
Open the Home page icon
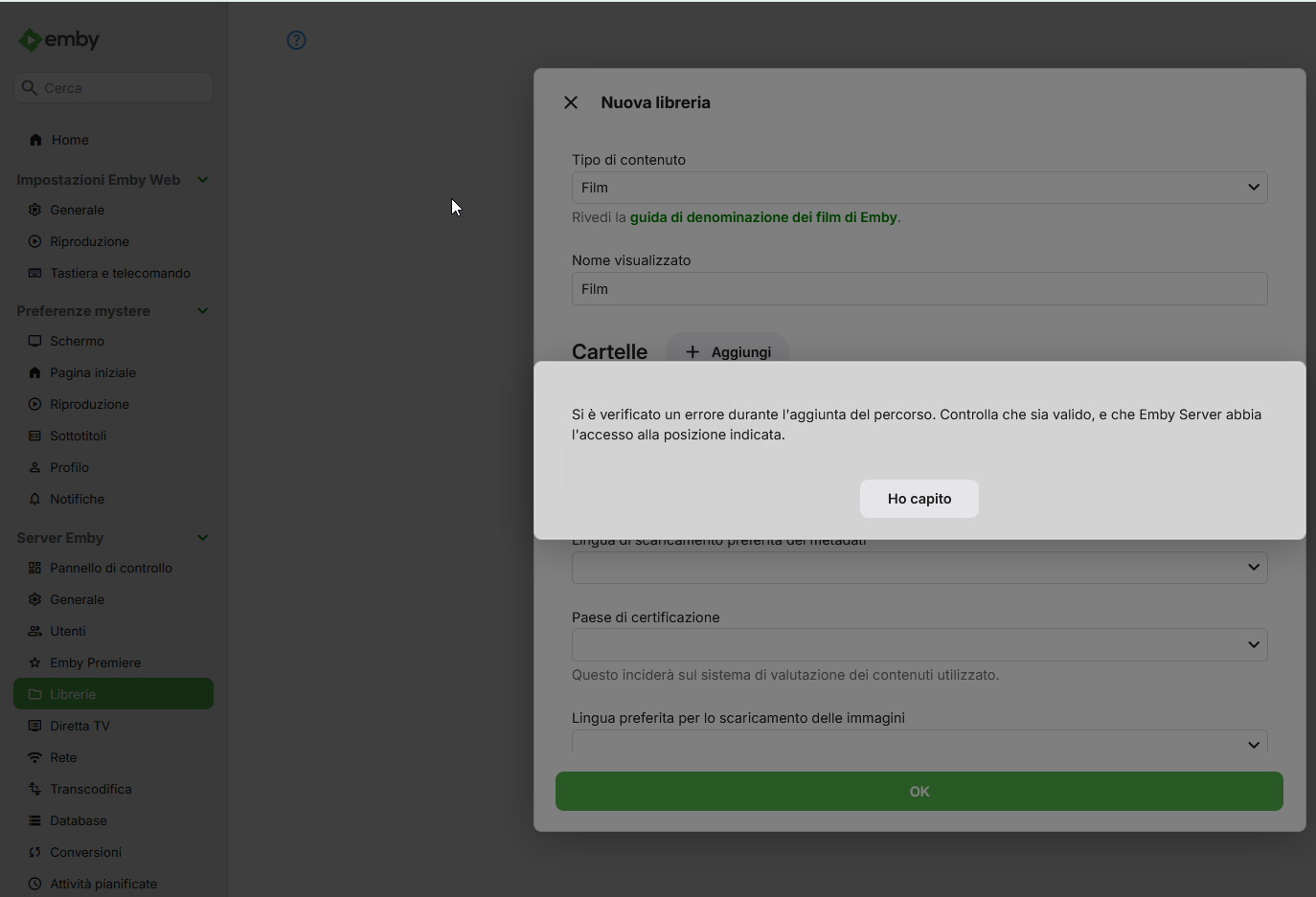(x=35, y=140)
